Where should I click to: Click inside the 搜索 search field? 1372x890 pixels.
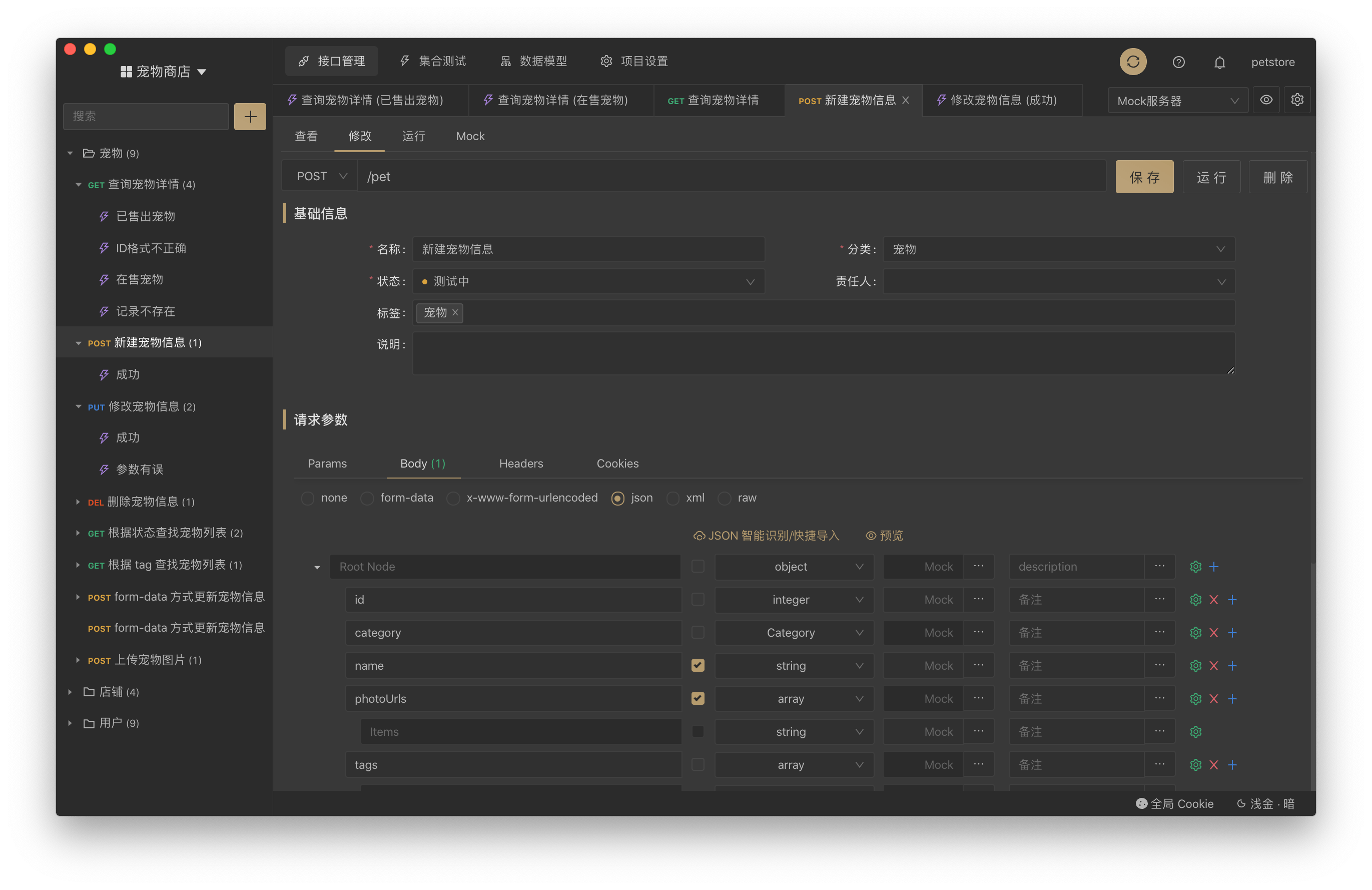click(x=145, y=116)
